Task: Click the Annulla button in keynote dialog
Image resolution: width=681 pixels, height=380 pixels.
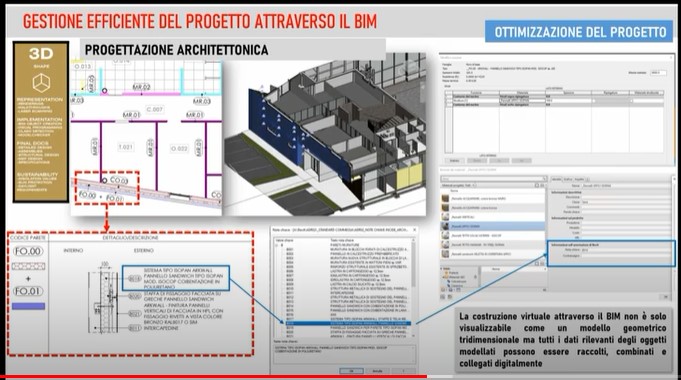Action: (x=377, y=371)
